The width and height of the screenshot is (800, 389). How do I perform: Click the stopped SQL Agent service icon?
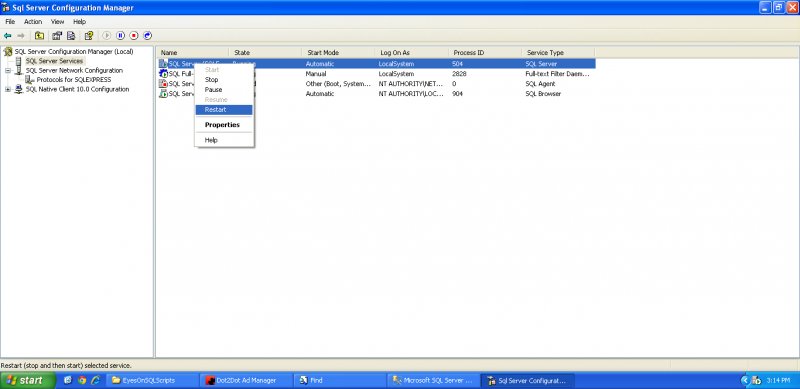[163, 84]
